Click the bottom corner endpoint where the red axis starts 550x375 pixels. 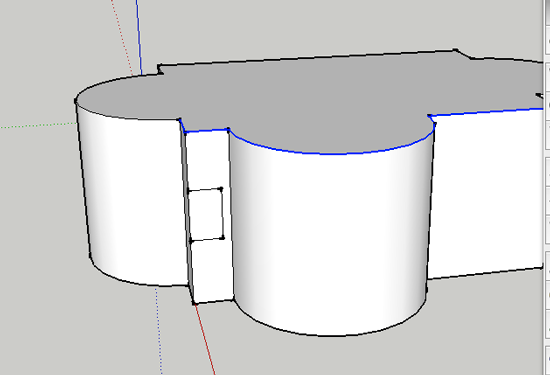(x=194, y=303)
